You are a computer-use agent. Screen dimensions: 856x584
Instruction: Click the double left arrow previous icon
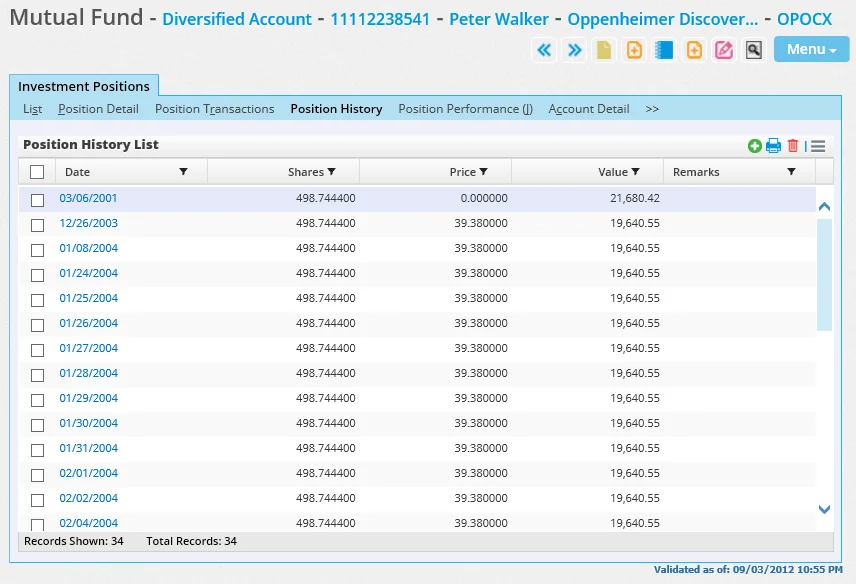544,50
